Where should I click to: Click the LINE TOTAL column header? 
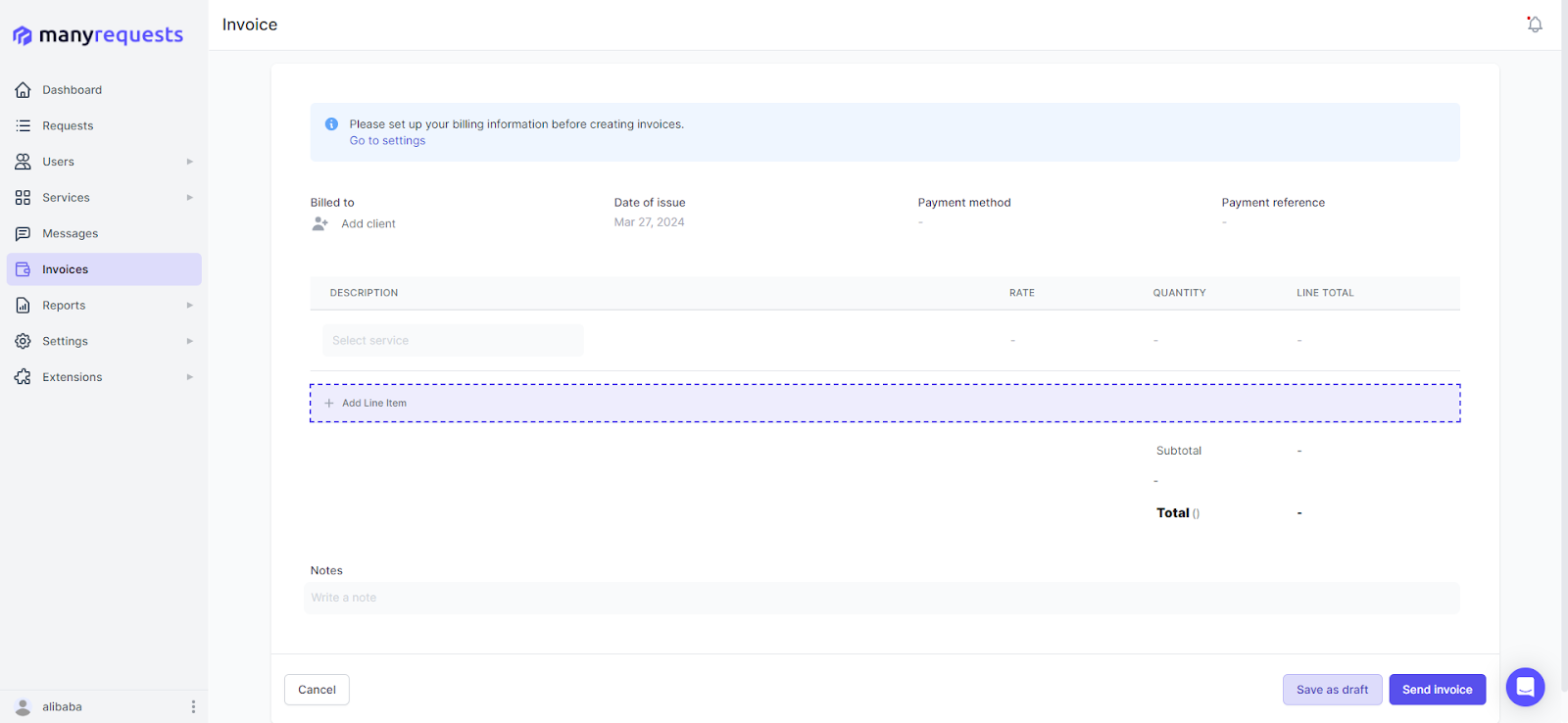point(1325,293)
